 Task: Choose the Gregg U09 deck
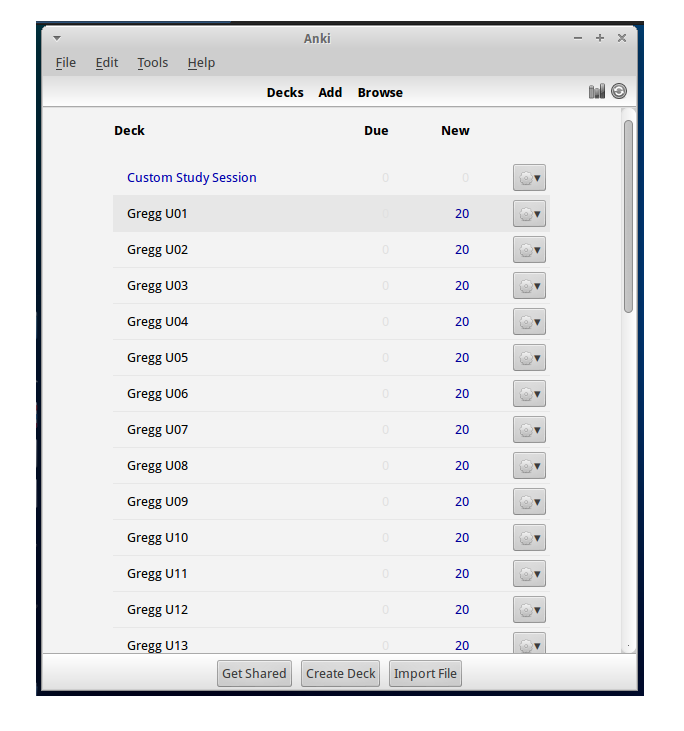157,502
